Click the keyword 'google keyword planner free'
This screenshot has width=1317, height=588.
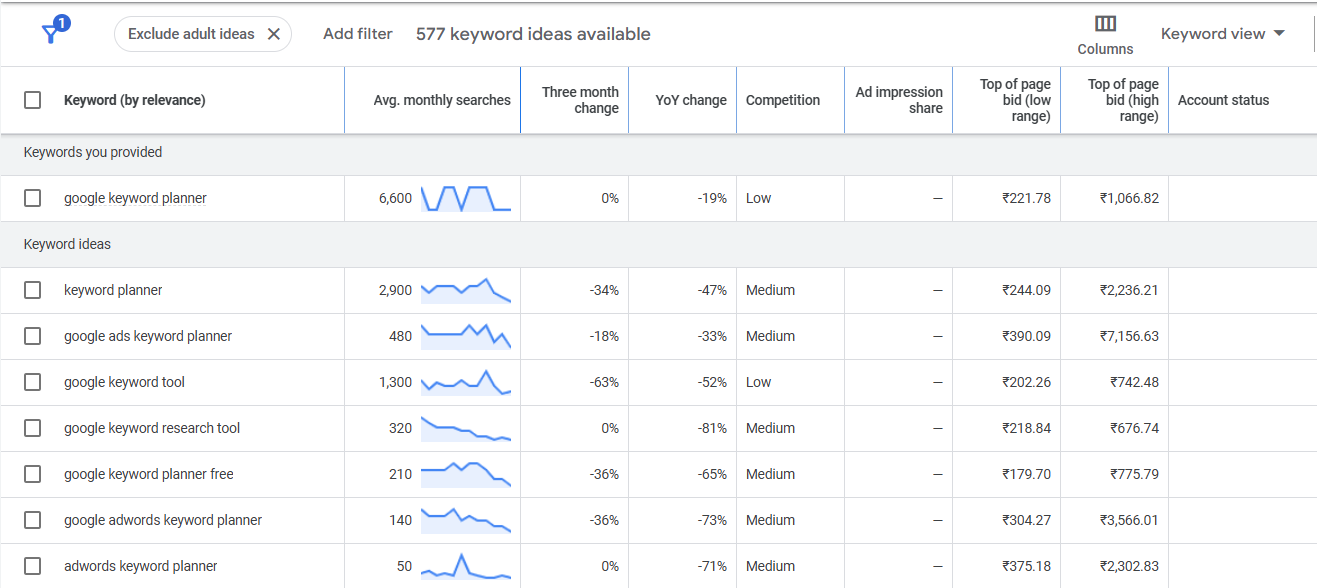[x=149, y=474]
